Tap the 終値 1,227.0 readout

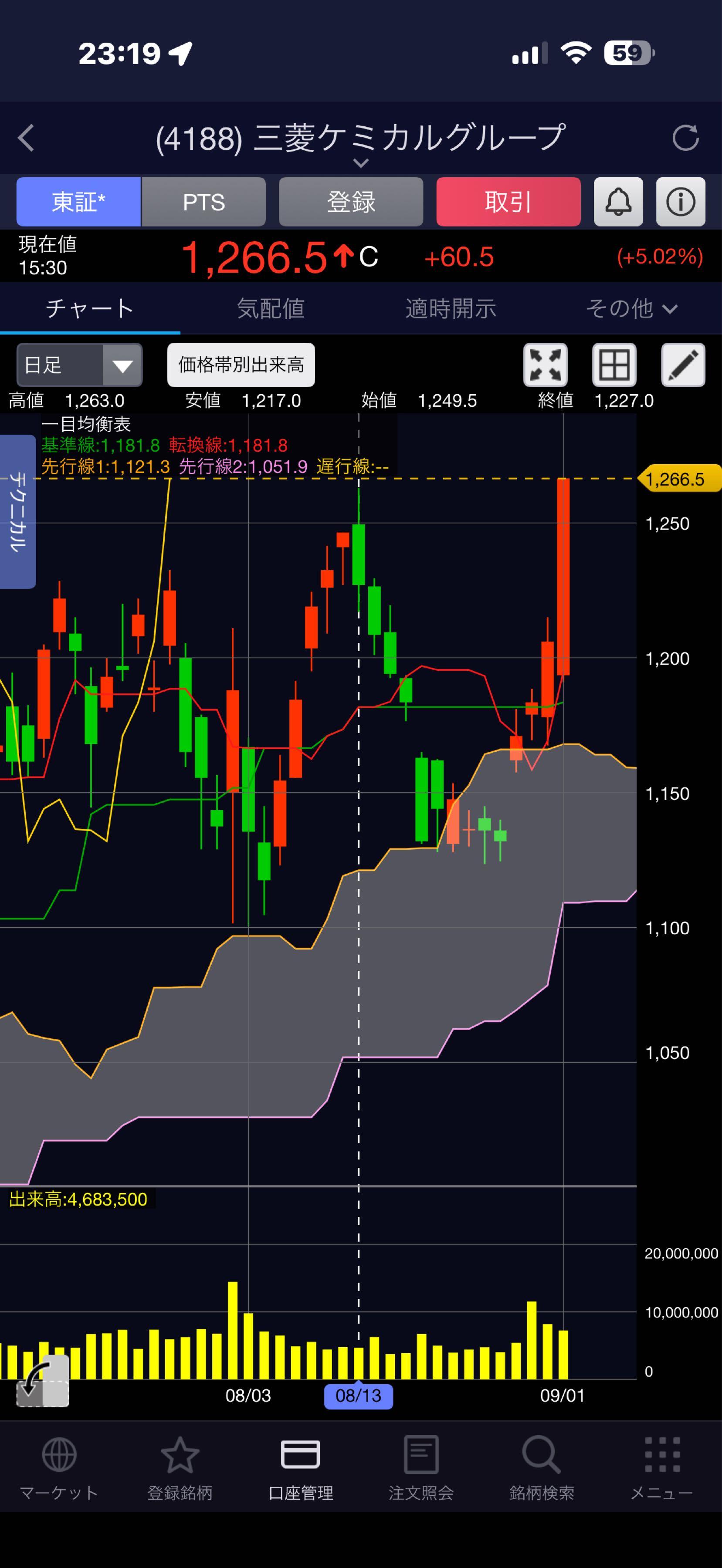pos(595,401)
